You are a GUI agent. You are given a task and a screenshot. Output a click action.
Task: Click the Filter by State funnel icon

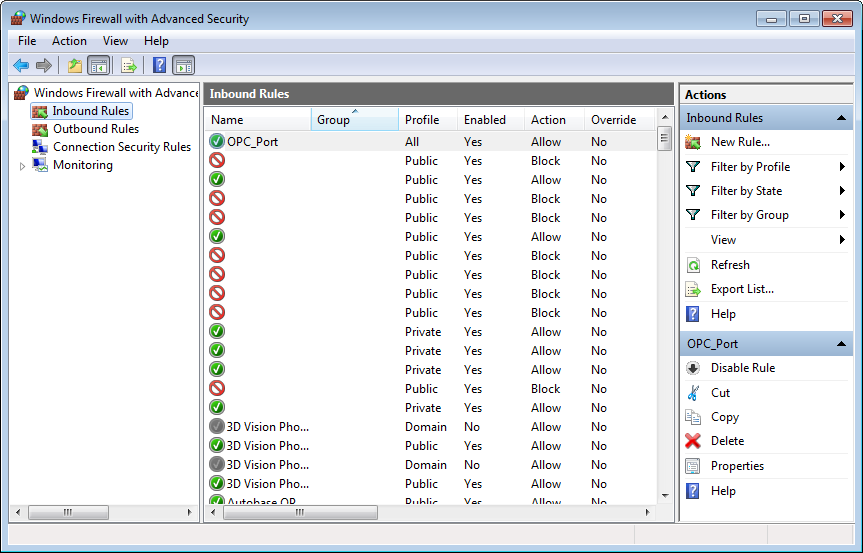[693, 191]
